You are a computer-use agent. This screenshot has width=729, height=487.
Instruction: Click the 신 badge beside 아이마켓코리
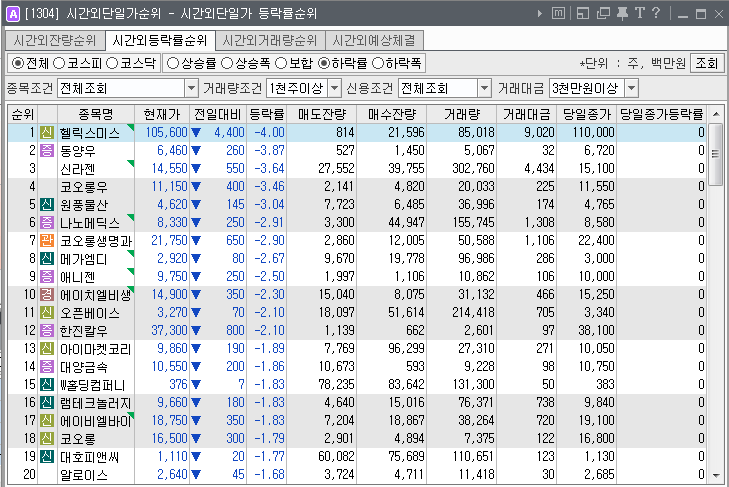[46, 349]
